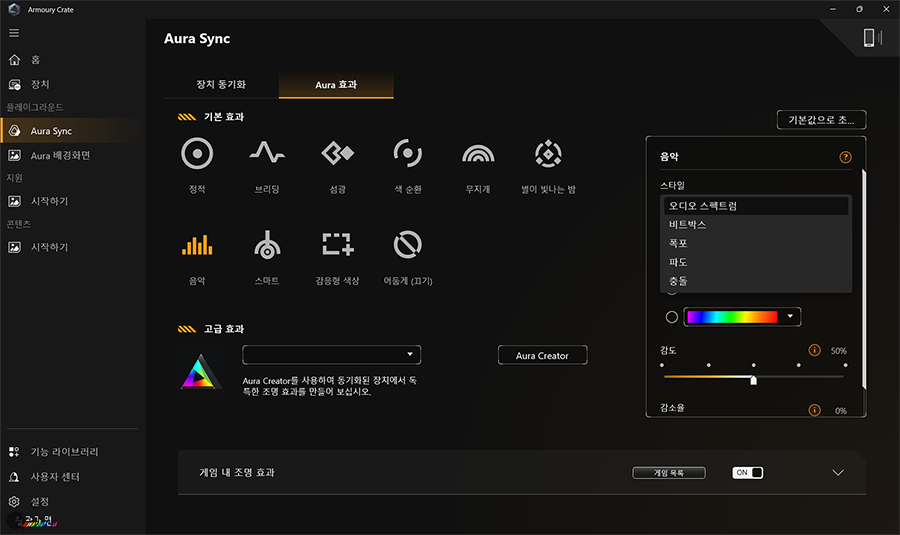Screen dimensions: 900x535
Task: Choose 폭포 from the style list
Action: click(x=756, y=243)
